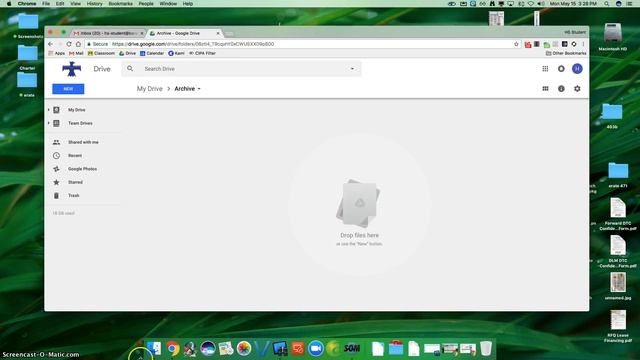Open Spotlight search in menu bar
The height and width of the screenshot is (360, 640).
(x=607, y=3)
